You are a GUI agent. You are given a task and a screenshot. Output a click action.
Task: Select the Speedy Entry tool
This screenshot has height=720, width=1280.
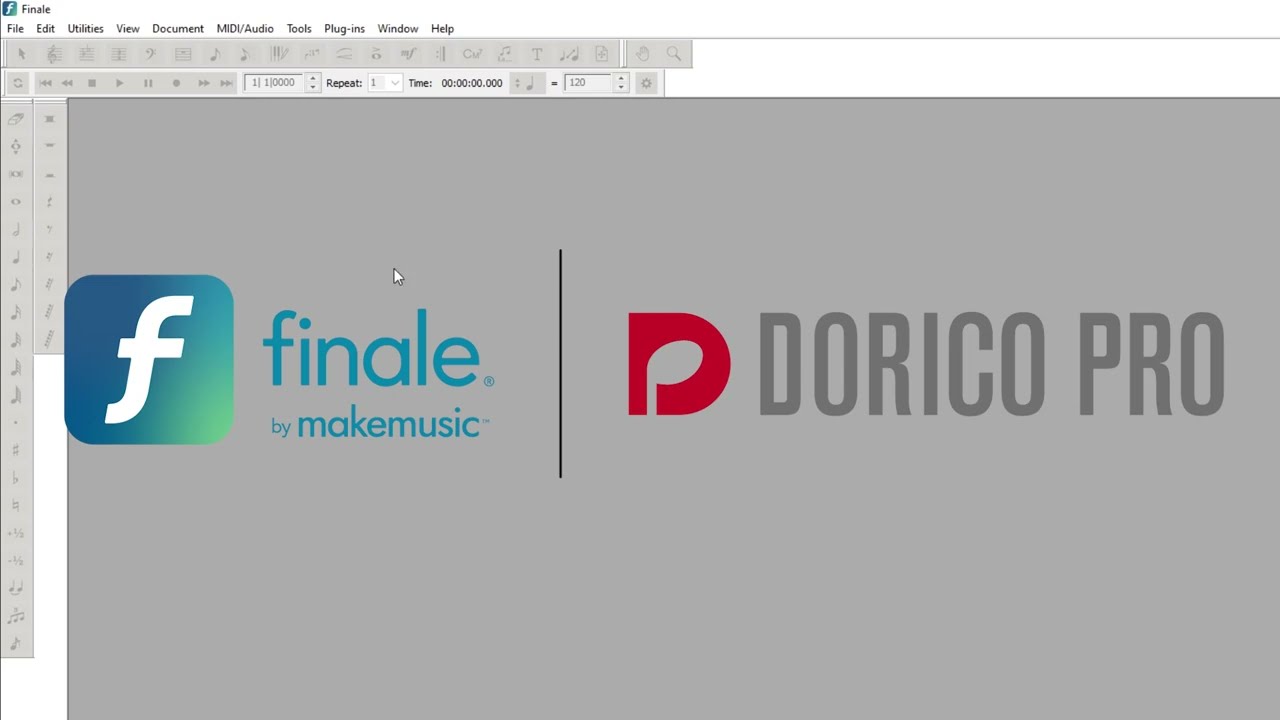tap(246, 54)
